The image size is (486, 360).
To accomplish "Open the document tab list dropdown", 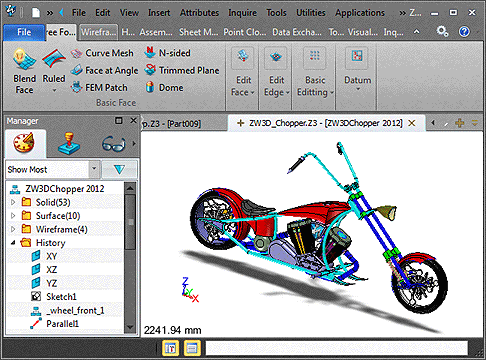I will coord(475,123).
